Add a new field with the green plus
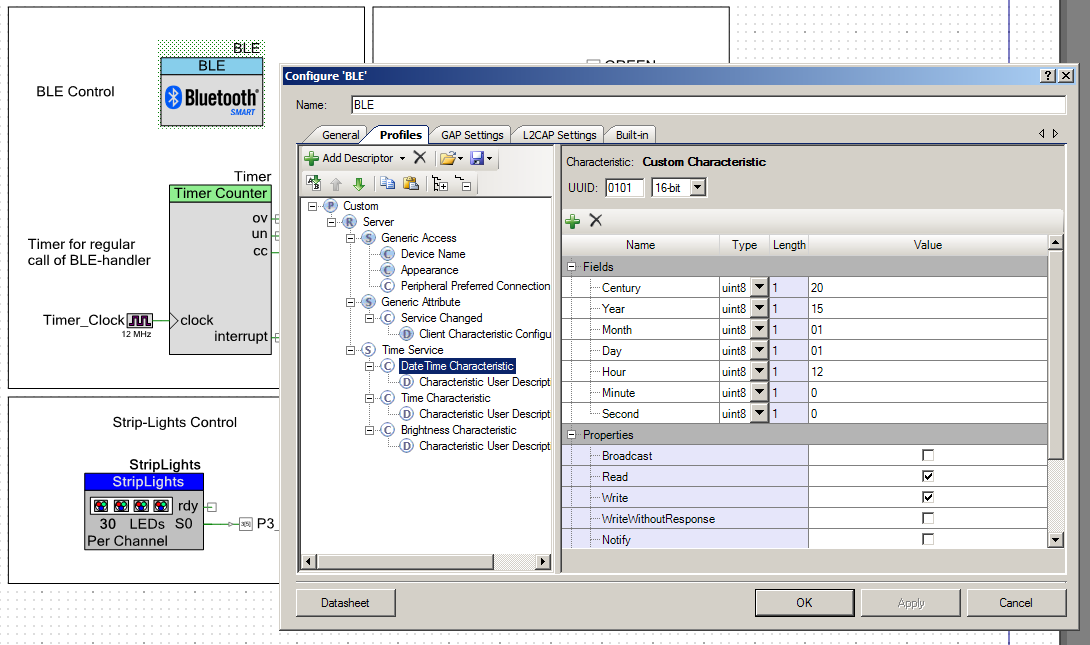The height and width of the screenshot is (645, 1090). (x=573, y=221)
